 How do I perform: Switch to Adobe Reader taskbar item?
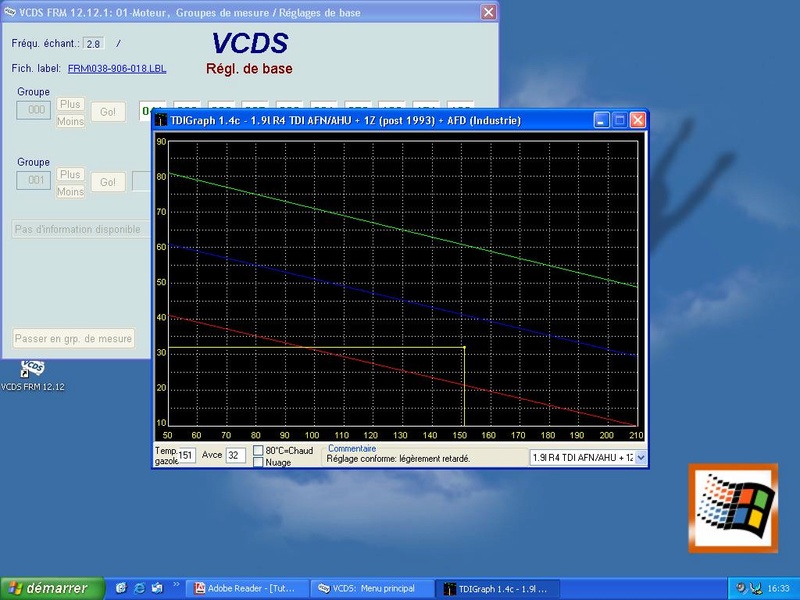(249, 588)
